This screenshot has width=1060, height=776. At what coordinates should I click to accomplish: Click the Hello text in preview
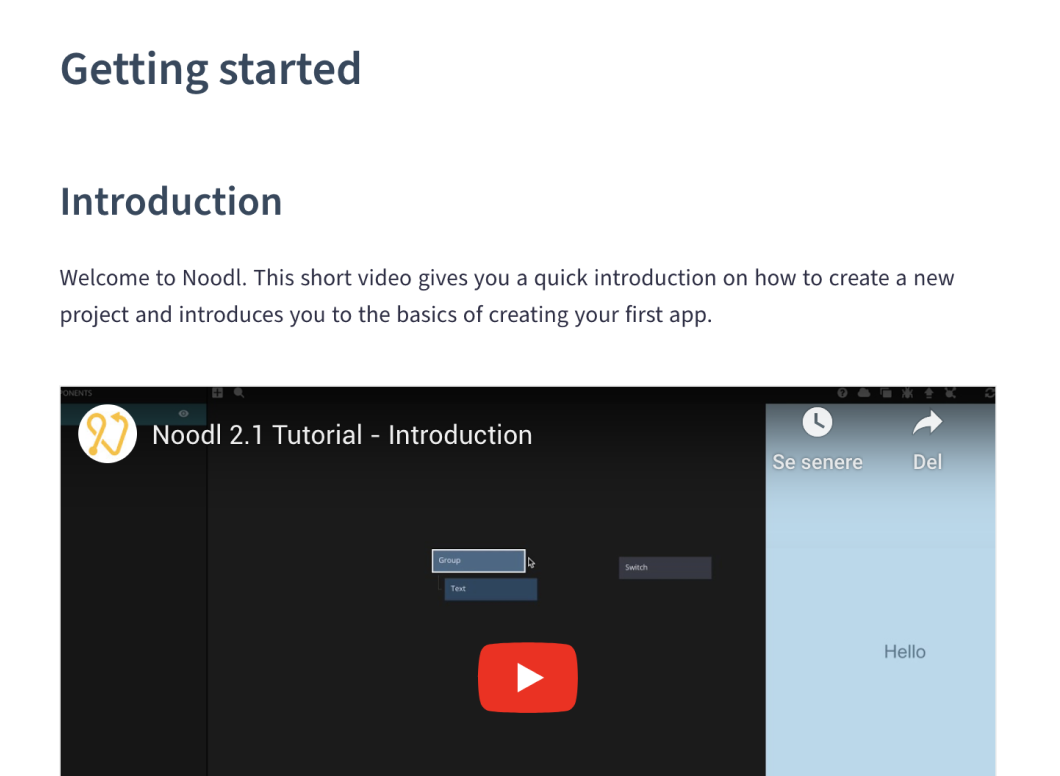904,652
